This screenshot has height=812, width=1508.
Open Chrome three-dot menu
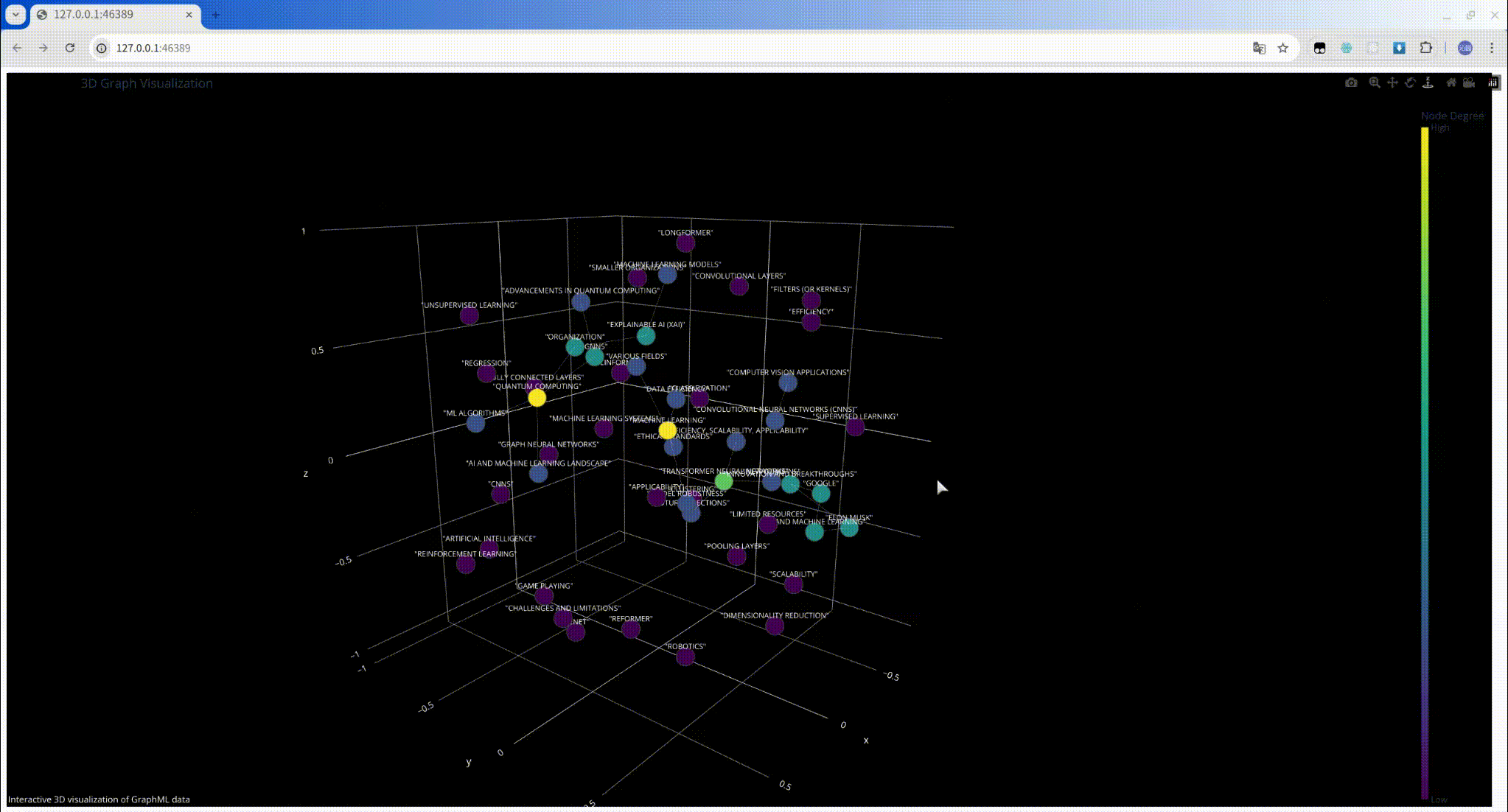pyautogui.click(x=1492, y=48)
